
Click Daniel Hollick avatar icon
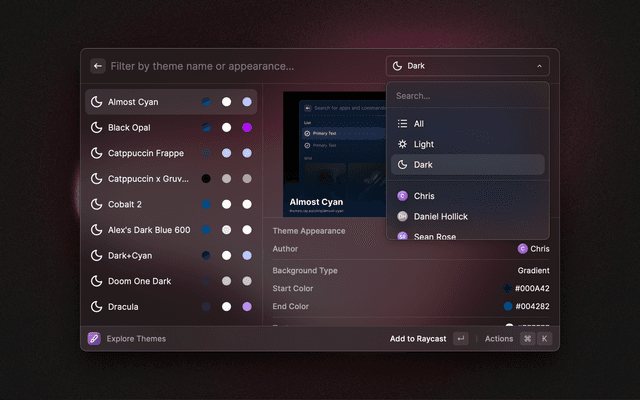[x=402, y=216]
